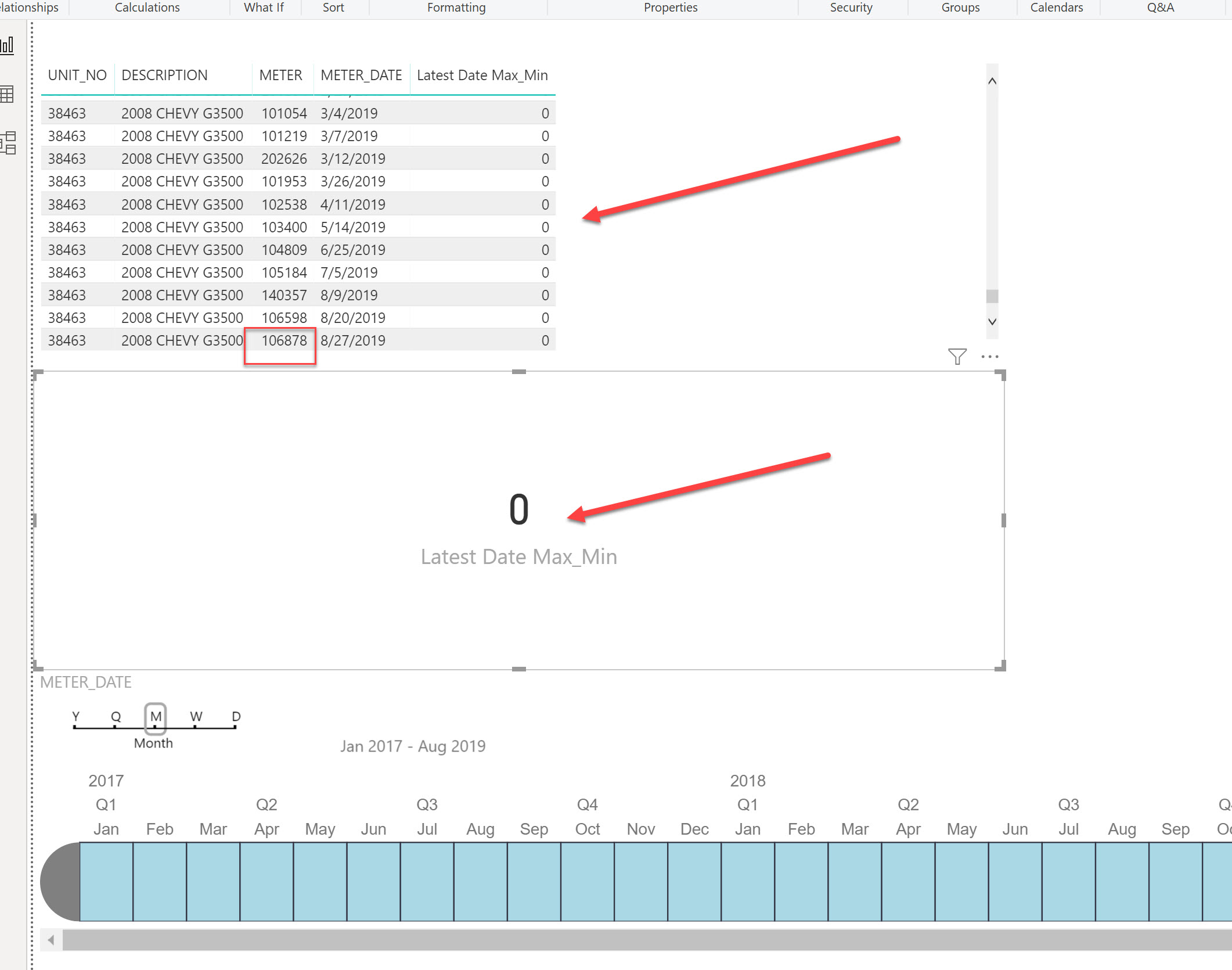Open the Security ribbon group
The image size is (1232, 970).
(851, 8)
